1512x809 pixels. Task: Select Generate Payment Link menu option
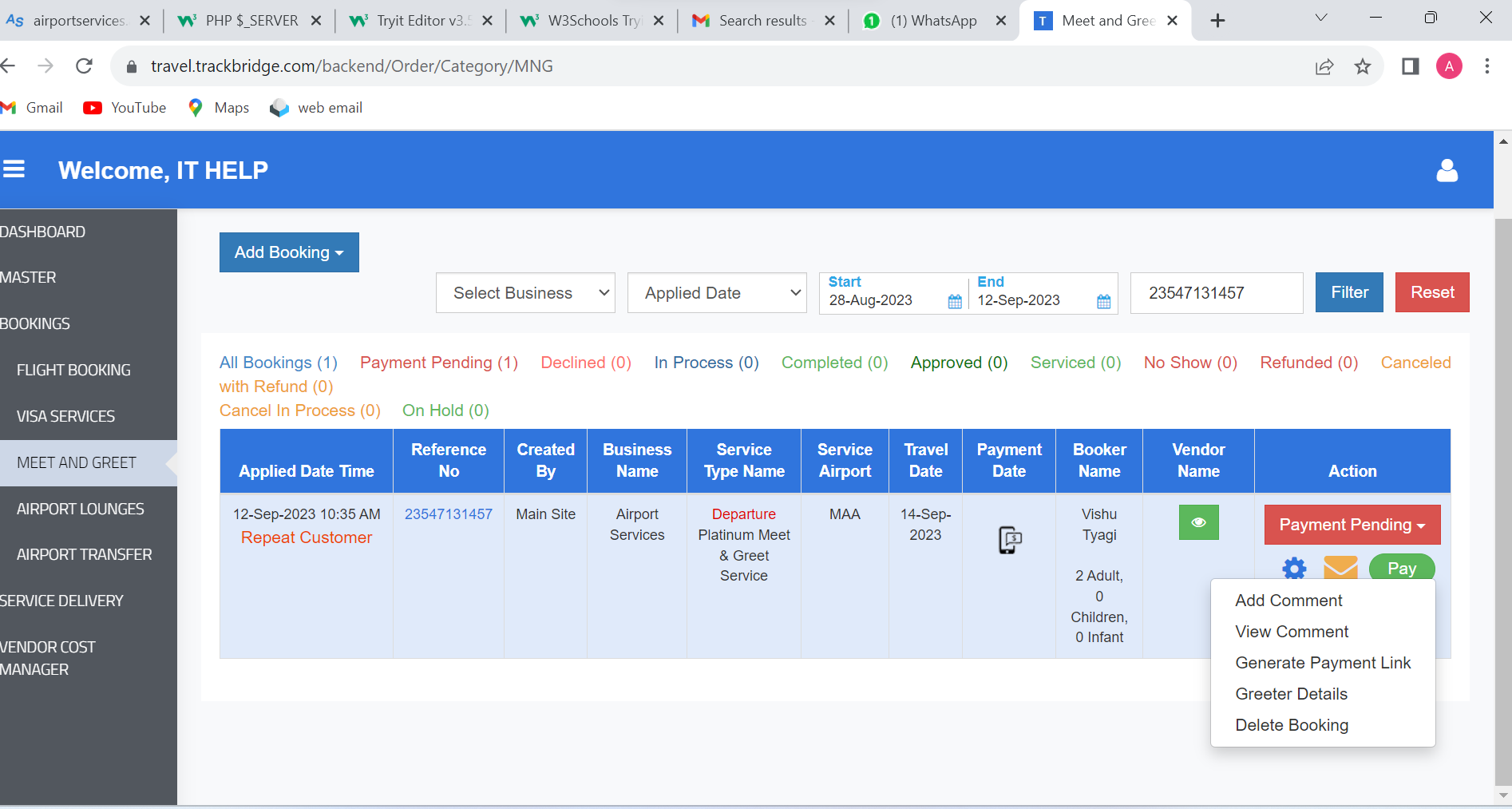pos(1323,663)
